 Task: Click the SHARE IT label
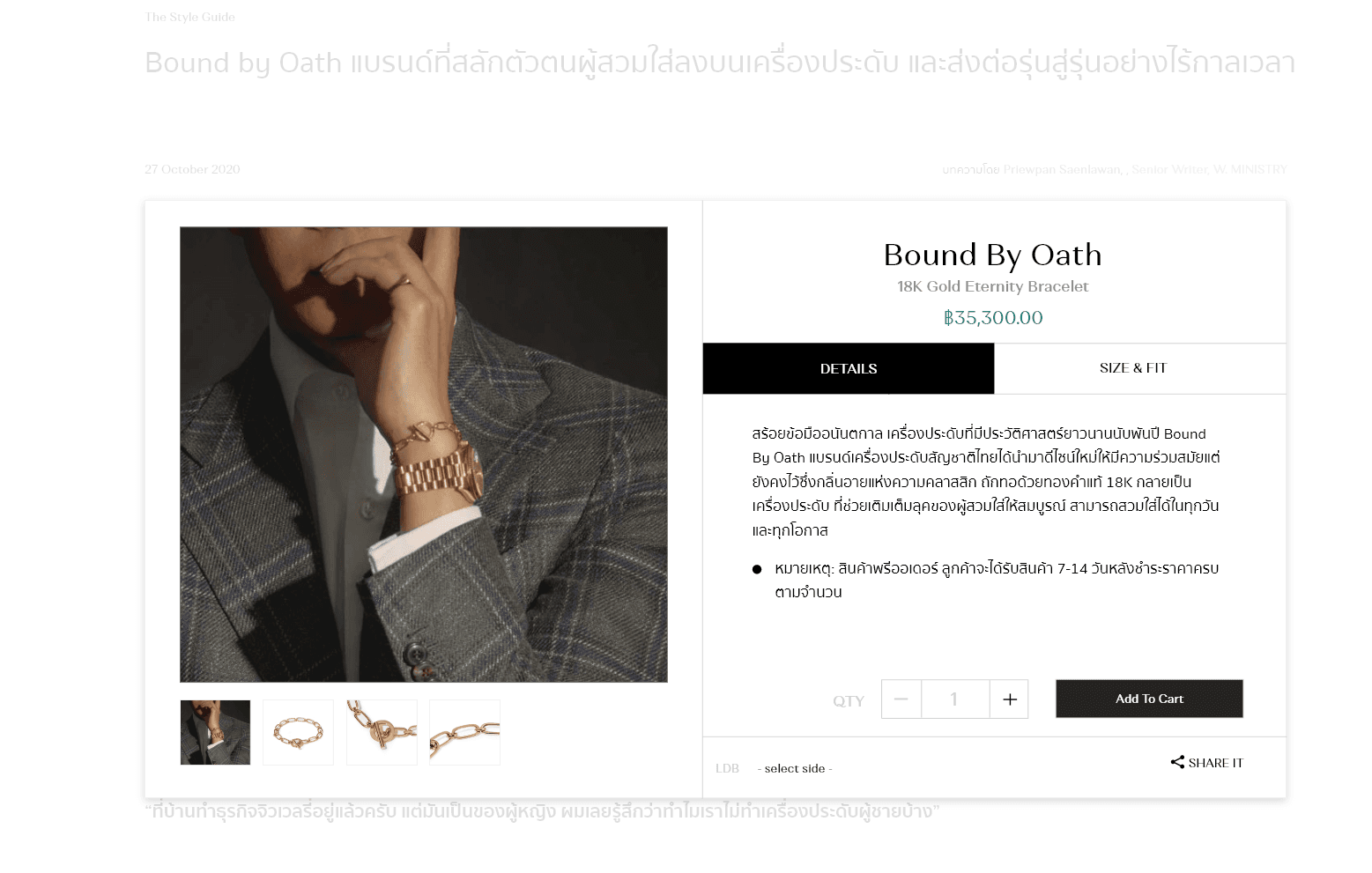pyautogui.click(x=1215, y=763)
